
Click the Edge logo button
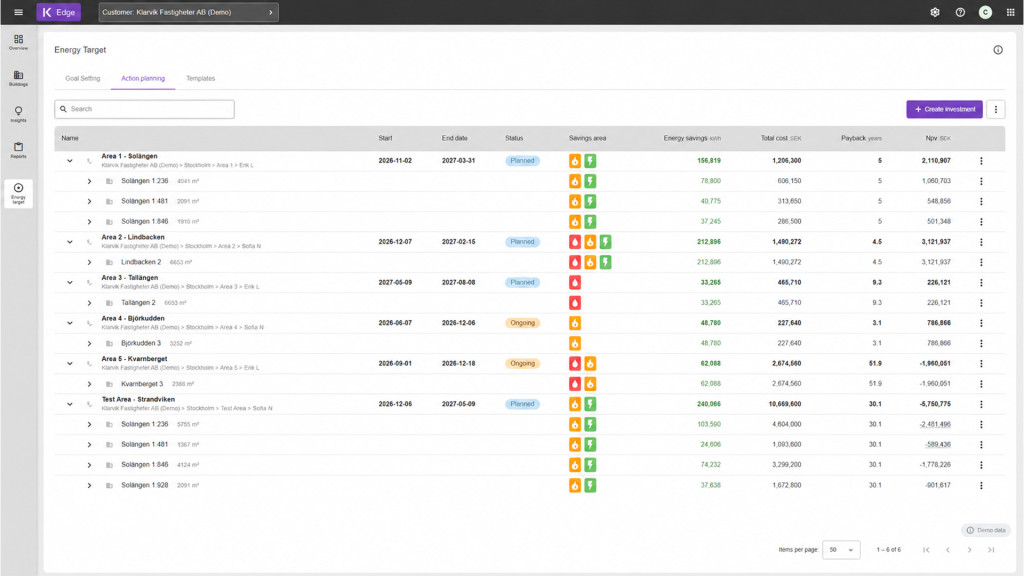click(59, 12)
